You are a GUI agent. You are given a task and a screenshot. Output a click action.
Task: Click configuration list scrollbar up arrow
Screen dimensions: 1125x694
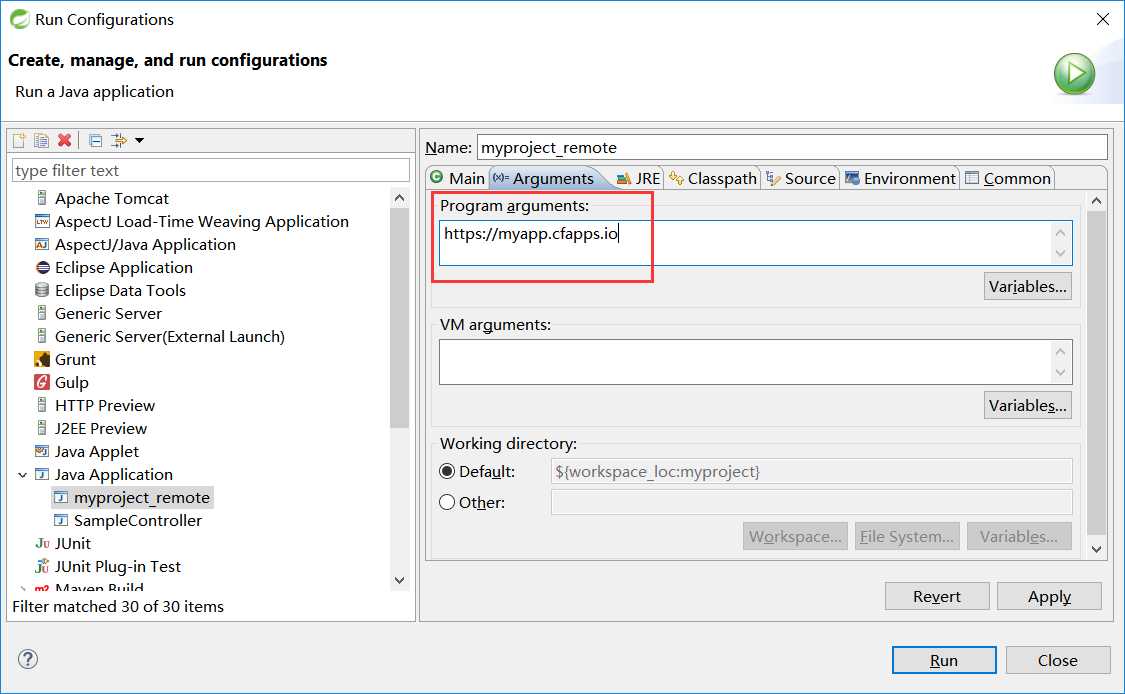(x=400, y=197)
